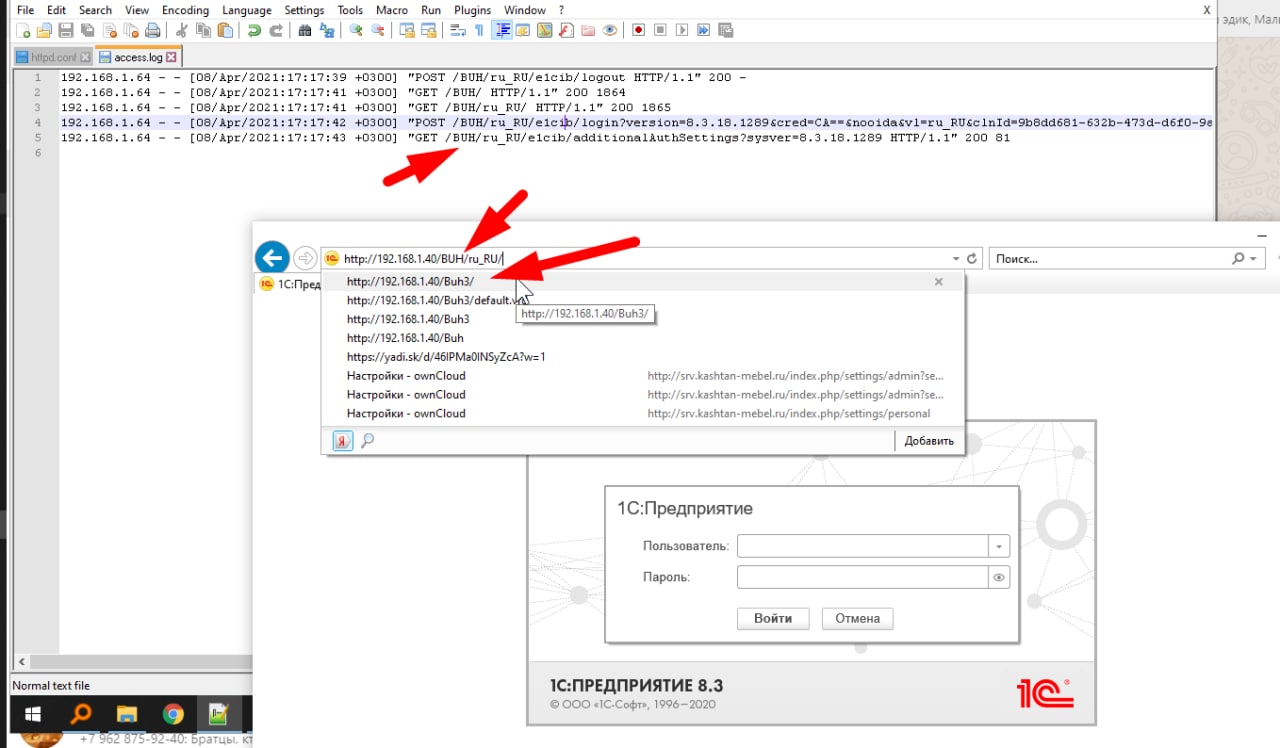This screenshot has width=1280, height=748.
Task: Stop macro recording toolbar button
Action: click(660, 30)
